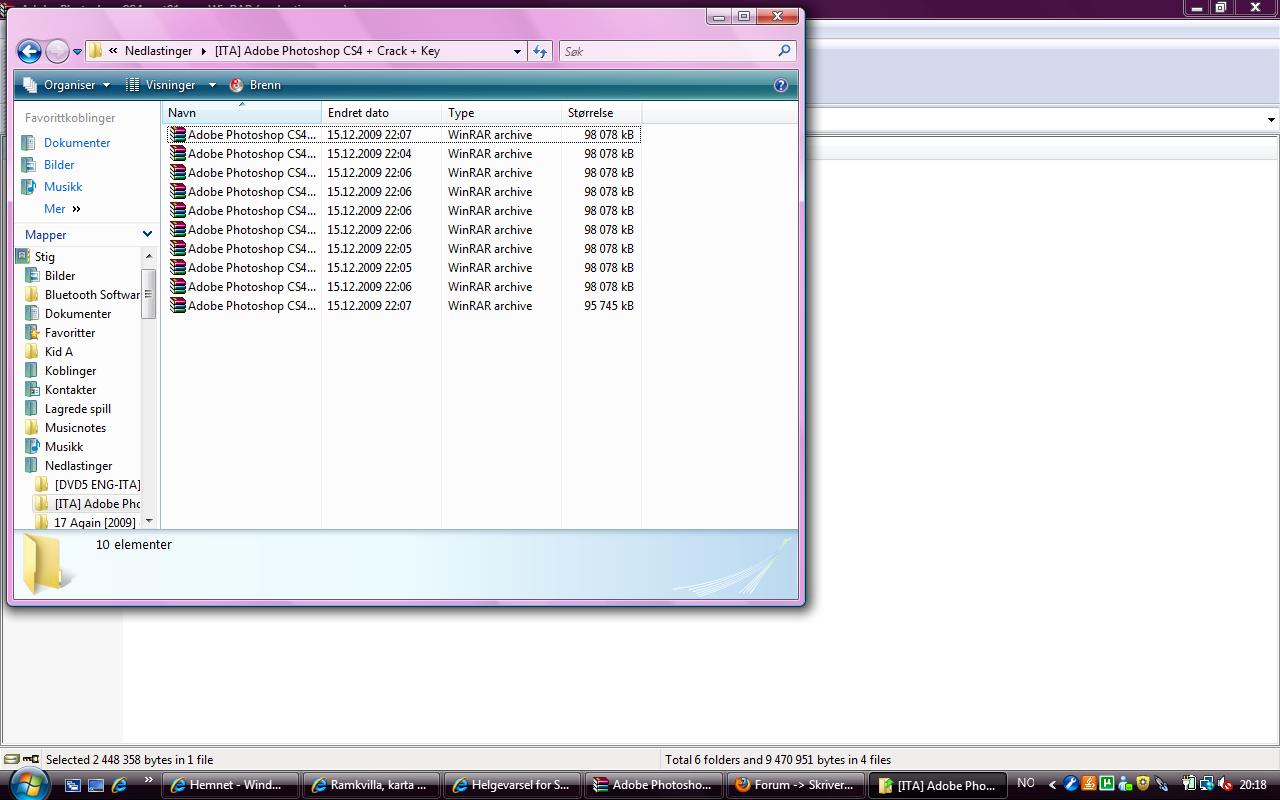
Task: Select the archive sized 95 745 kB
Action: (x=403, y=306)
